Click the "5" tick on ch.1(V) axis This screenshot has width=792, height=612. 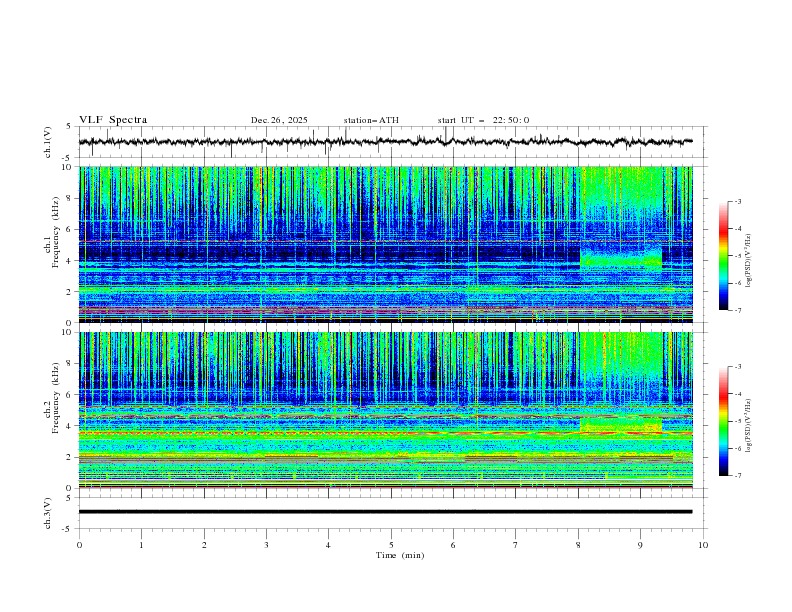click(69, 126)
